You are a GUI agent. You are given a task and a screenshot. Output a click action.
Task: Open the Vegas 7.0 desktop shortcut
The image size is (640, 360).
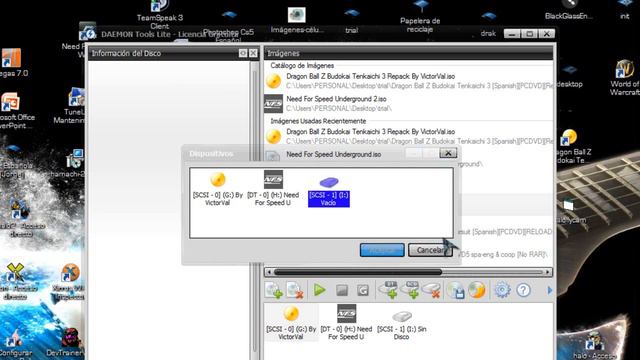pos(13,63)
